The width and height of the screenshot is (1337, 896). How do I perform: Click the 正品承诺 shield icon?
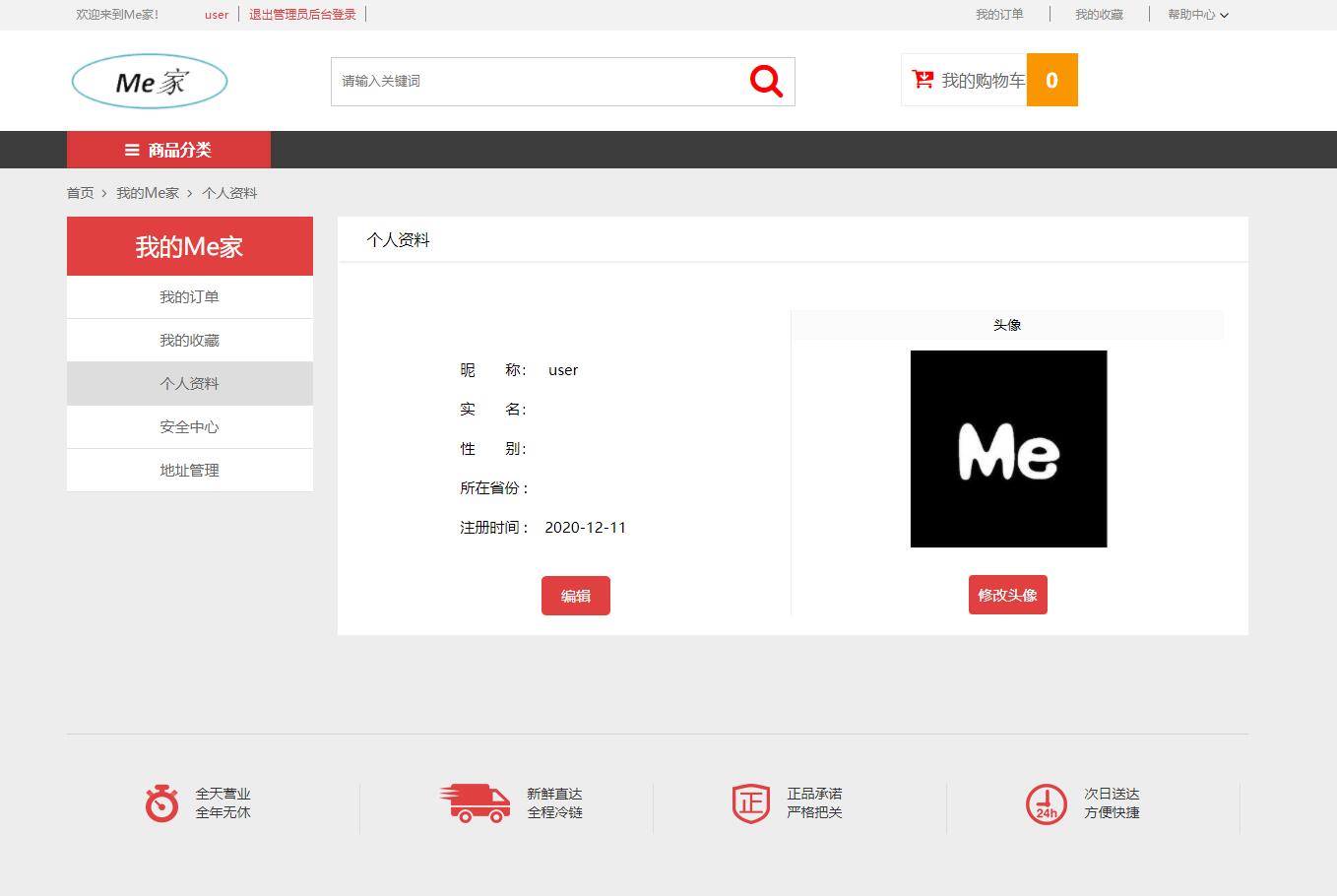tap(750, 803)
